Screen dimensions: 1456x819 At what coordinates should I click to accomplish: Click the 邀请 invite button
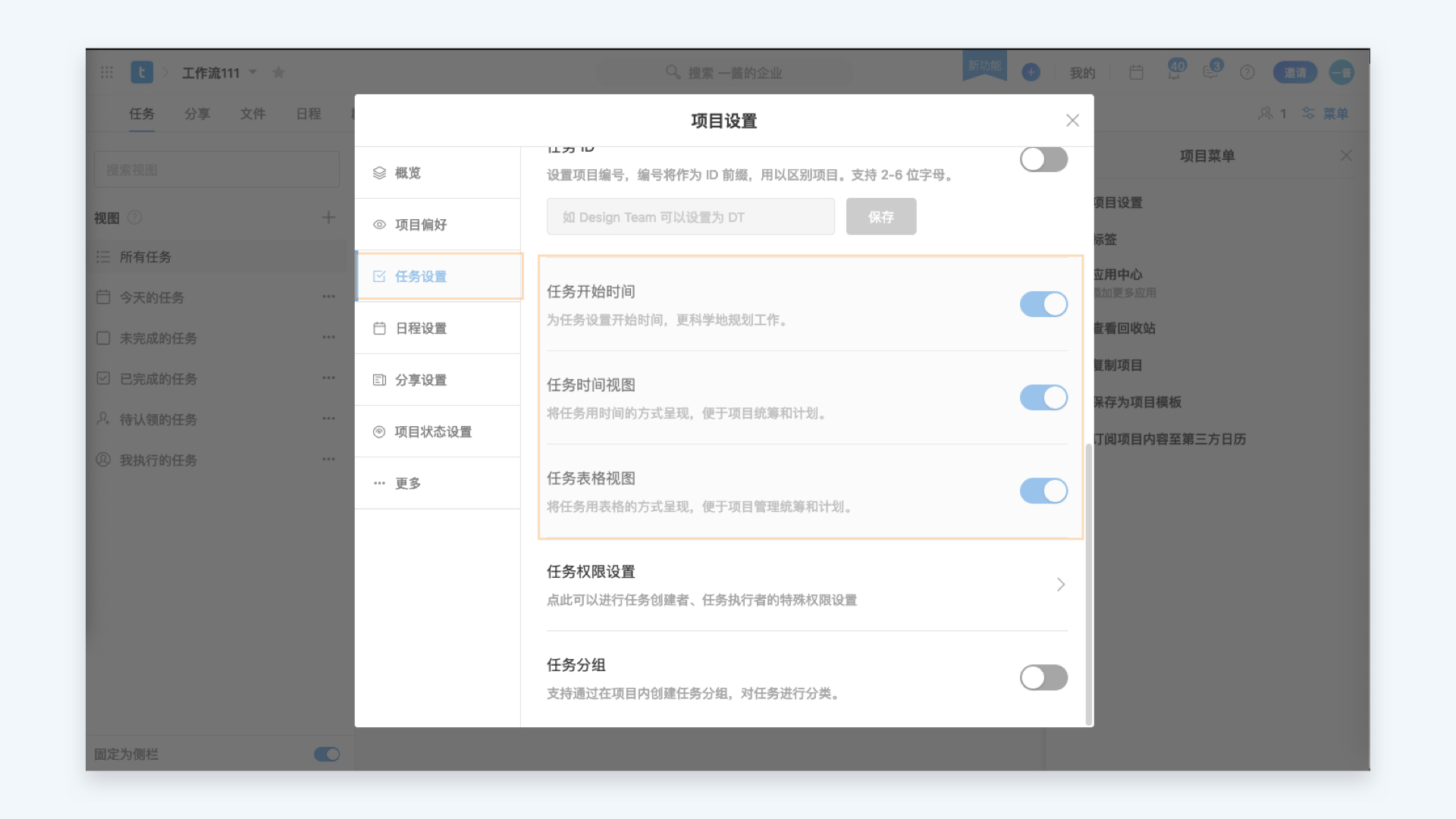pos(1294,72)
